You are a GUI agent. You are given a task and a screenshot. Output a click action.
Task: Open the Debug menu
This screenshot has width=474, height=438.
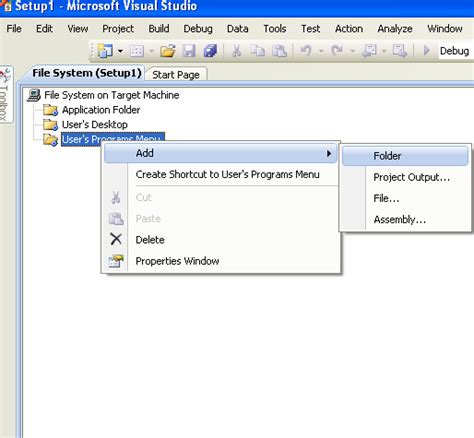tap(198, 29)
